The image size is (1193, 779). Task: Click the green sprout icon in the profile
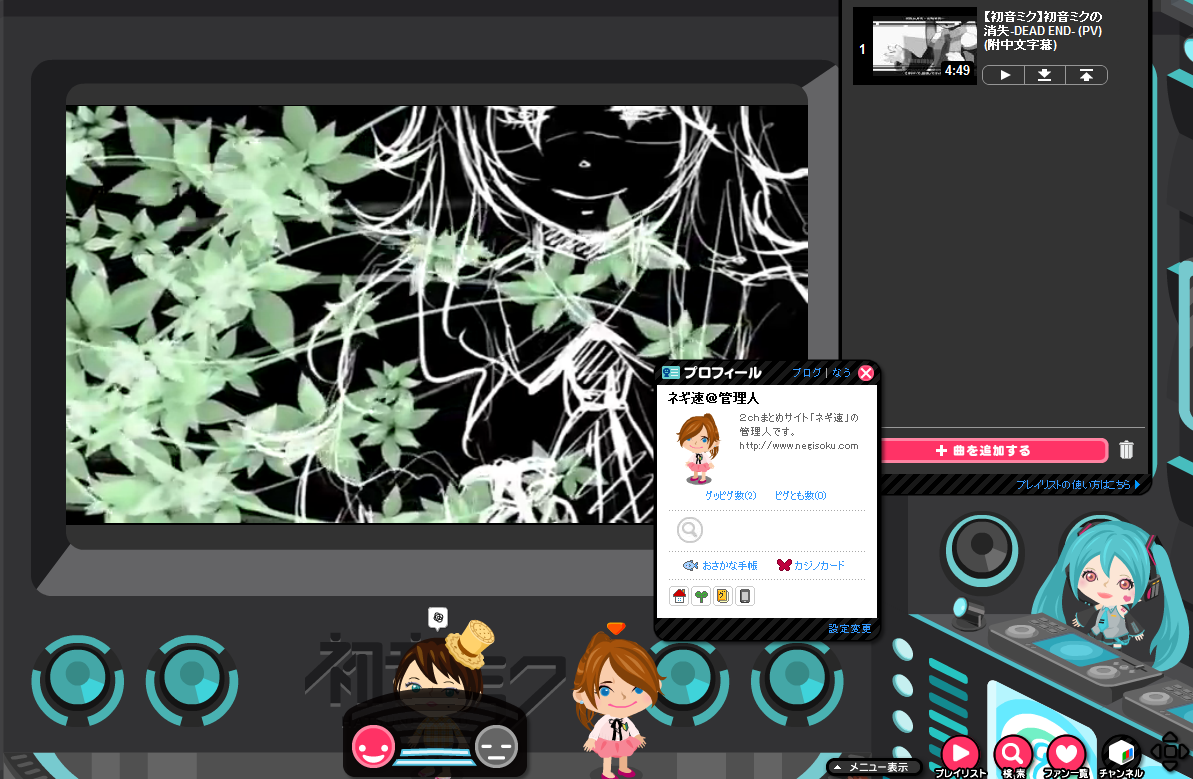coord(701,596)
